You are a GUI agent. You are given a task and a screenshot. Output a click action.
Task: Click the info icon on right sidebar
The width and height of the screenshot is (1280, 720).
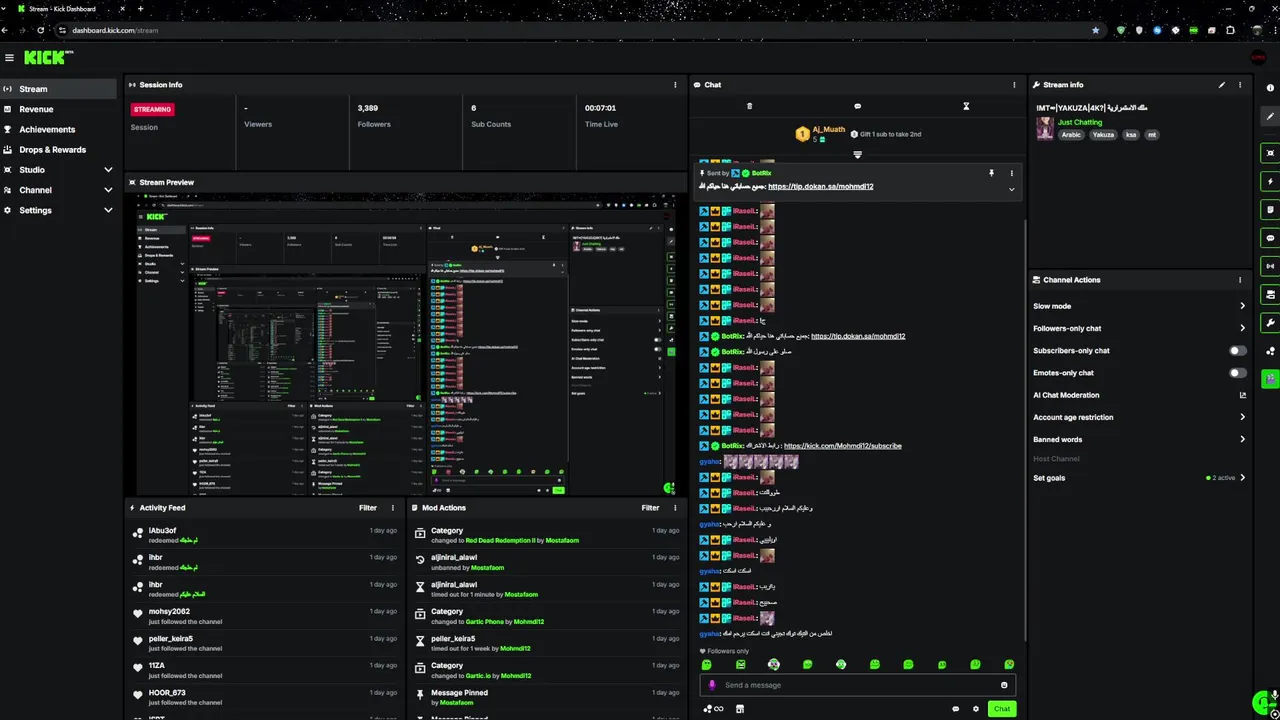(1270, 88)
